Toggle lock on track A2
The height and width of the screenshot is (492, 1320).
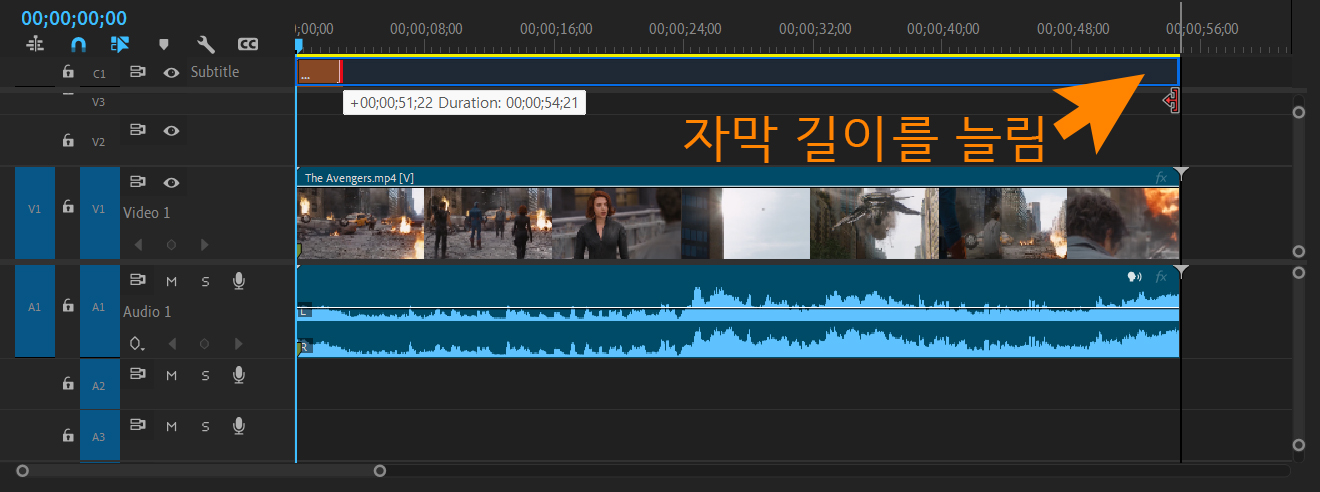click(68, 384)
